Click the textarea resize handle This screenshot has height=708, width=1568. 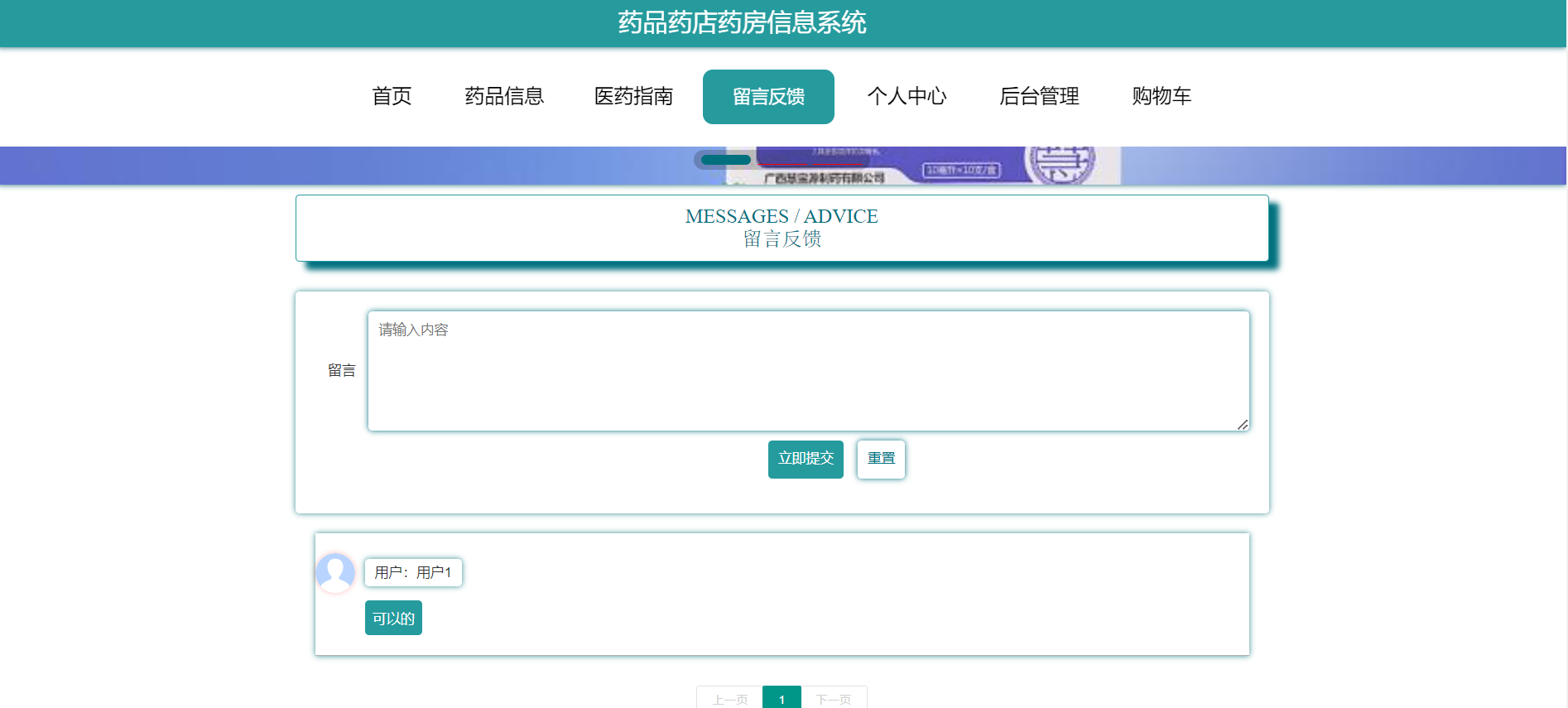pyautogui.click(x=1243, y=424)
